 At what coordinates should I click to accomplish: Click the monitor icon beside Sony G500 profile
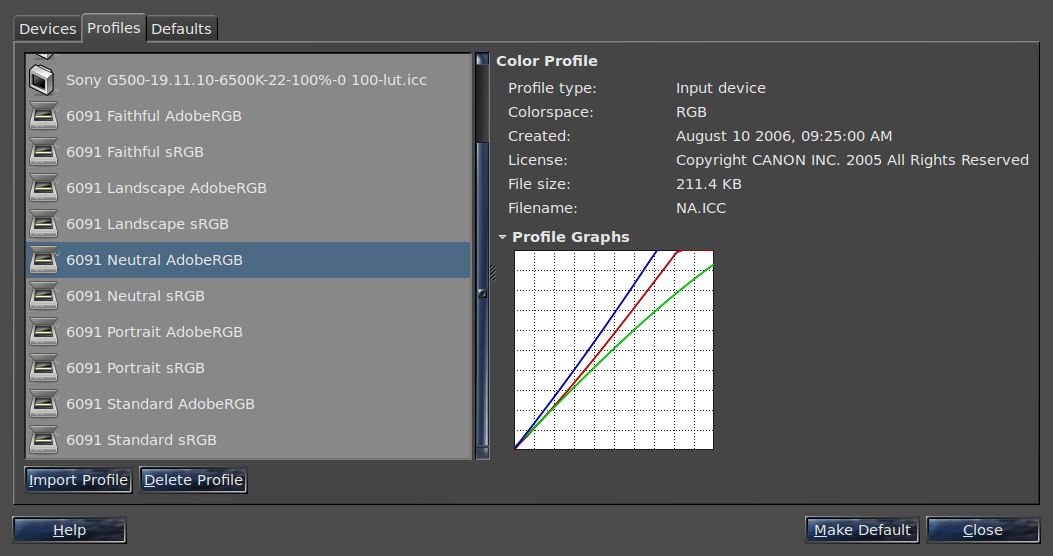(43, 79)
